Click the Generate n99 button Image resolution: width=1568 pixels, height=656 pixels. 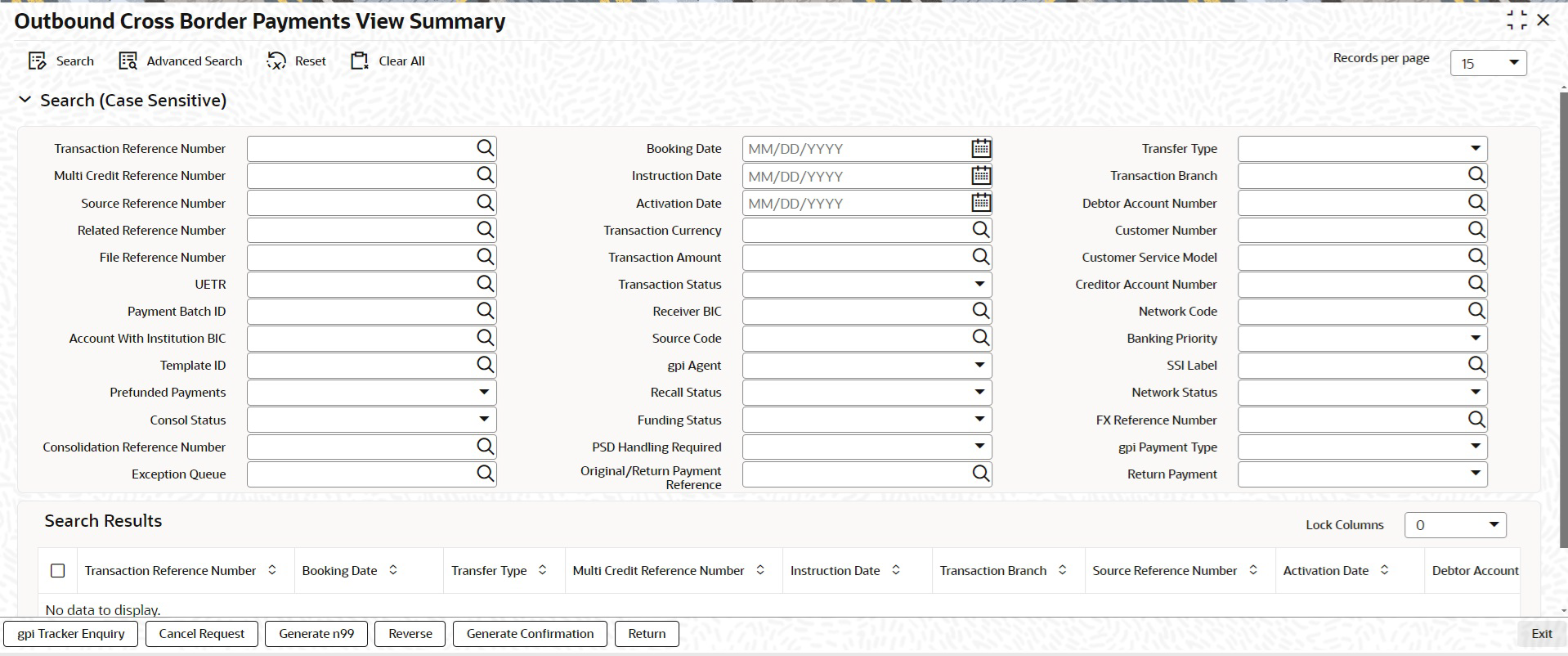tap(316, 634)
